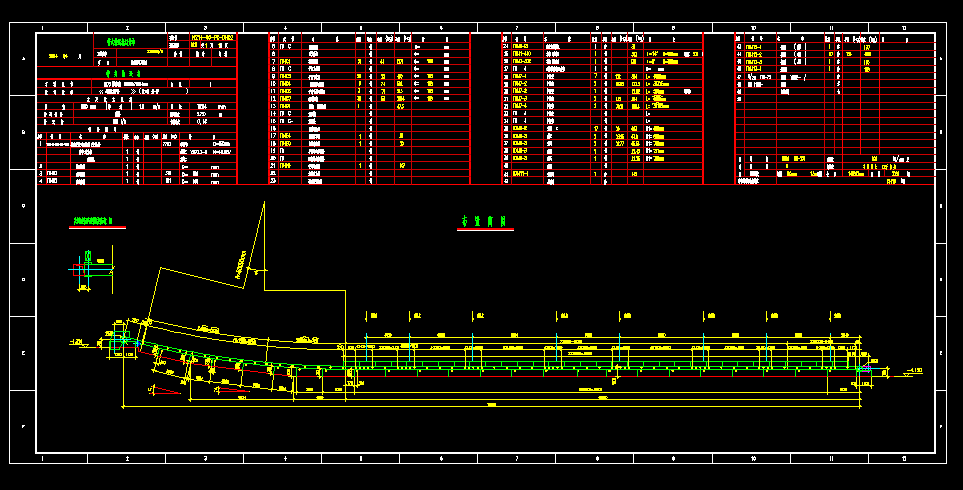The width and height of the screenshot is (963, 490).
Task: Select the green underlined title at drawing center
Action: coord(484,222)
